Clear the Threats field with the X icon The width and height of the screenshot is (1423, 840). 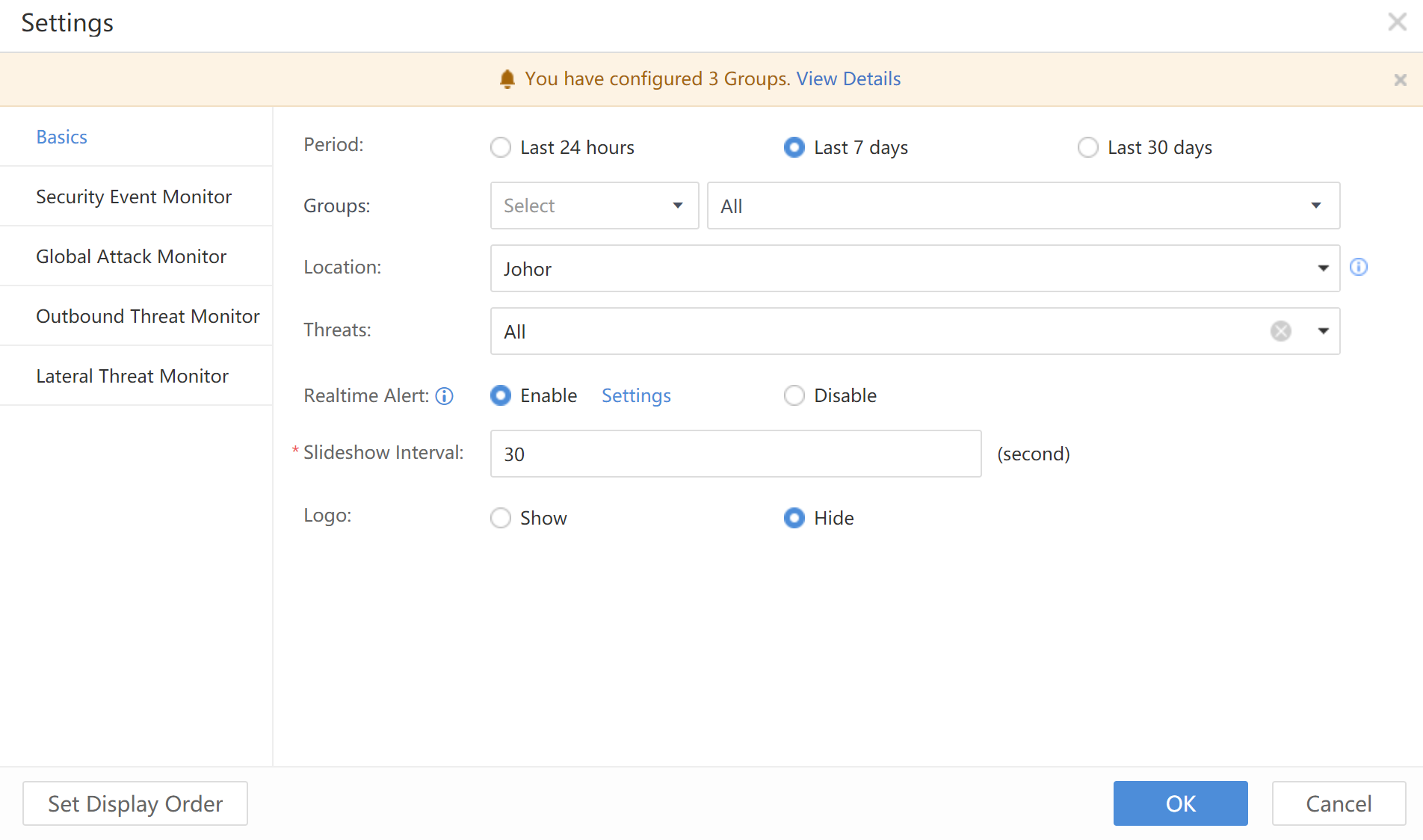tap(1280, 331)
